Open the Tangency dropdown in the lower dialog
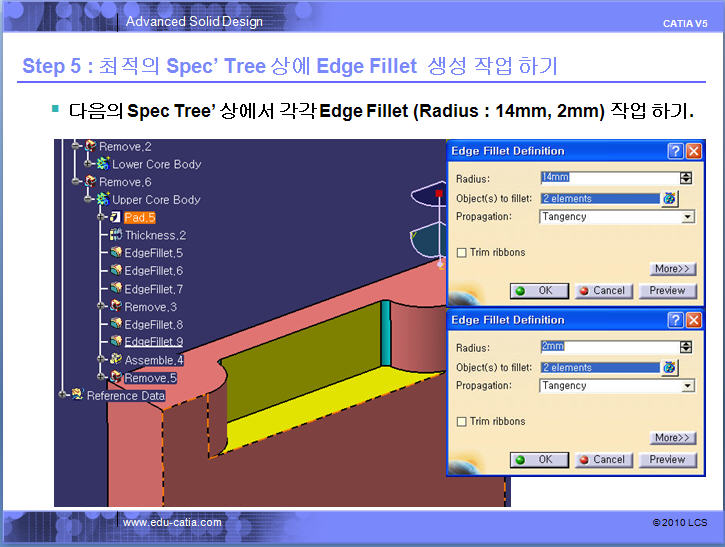Screen dimensions: 725x547 click(x=688, y=386)
